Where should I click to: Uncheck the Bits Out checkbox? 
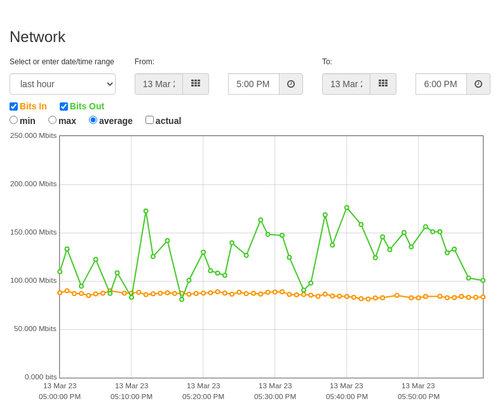pyautogui.click(x=64, y=106)
